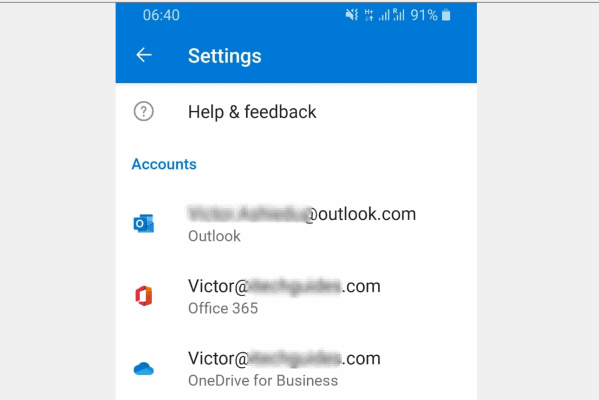Tap the mobile data arrows icon
The image size is (599, 400).
369,15
